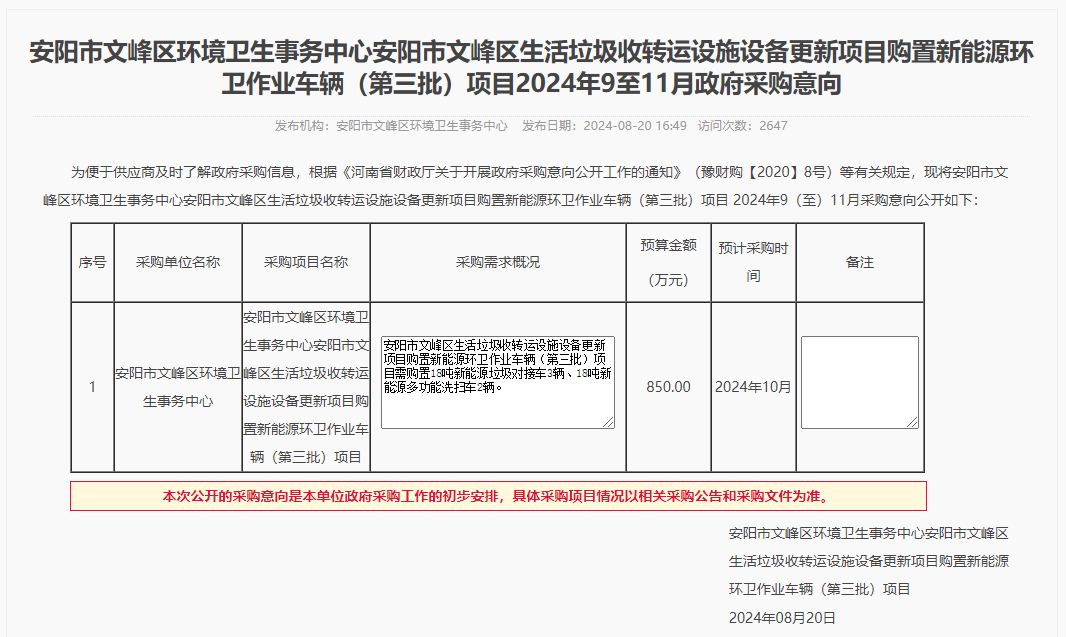Select the signature block project name text
The image size is (1066, 637).
868,562
